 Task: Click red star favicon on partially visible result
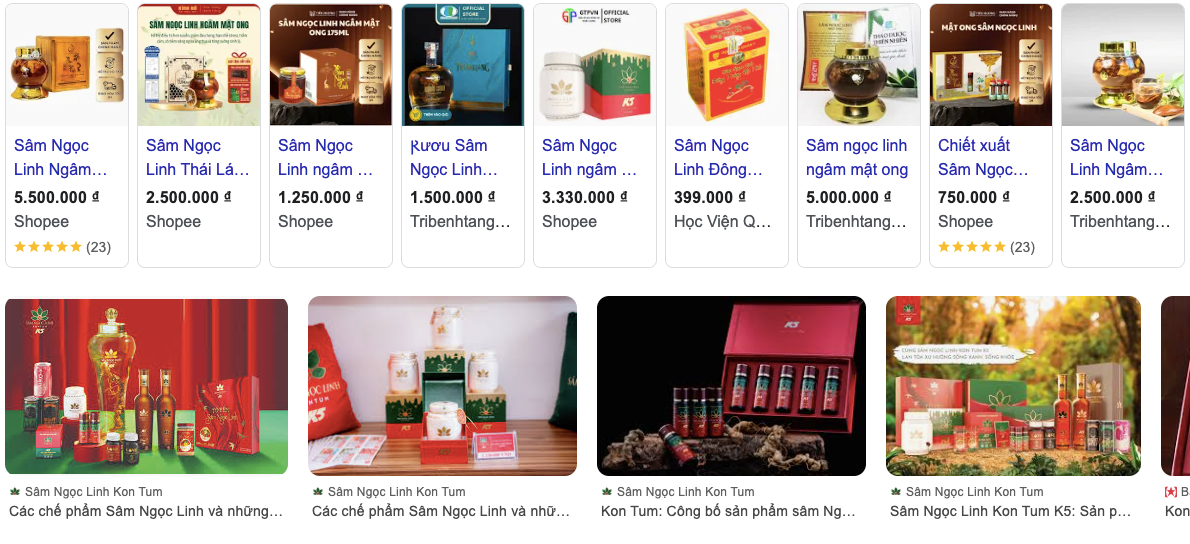click(1170, 492)
